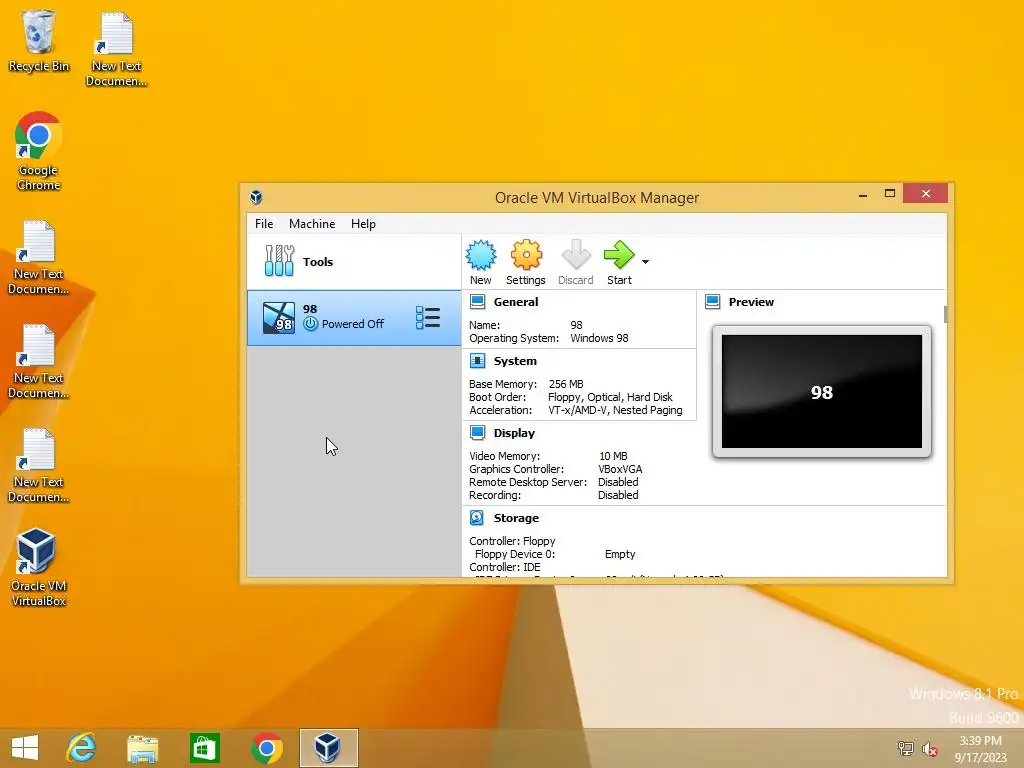Image resolution: width=1024 pixels, height=768 pixels.
Task: Start the VM with green arrow
Action: point(618,255)
